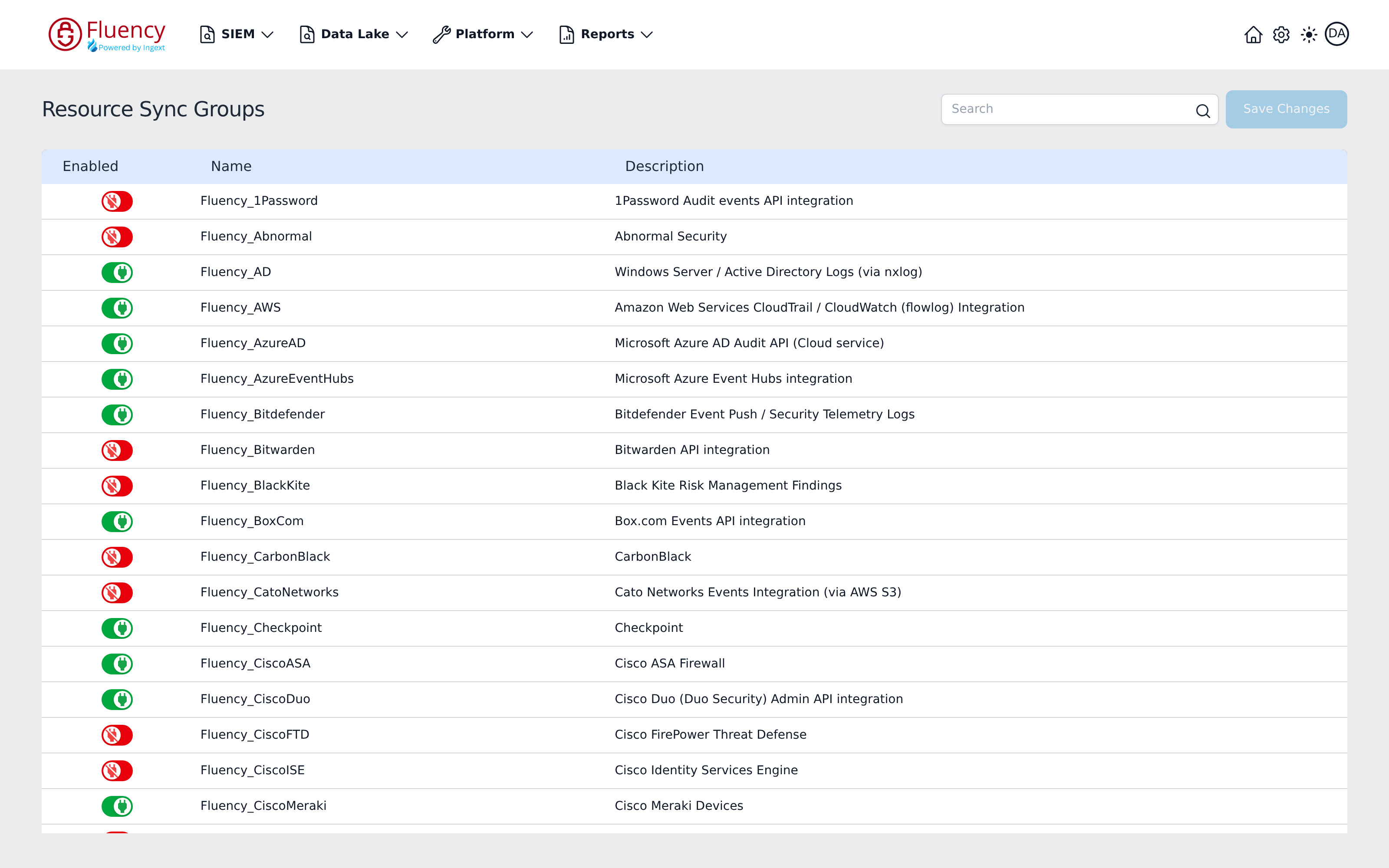Open the SIEM menu
The image size is (1389, 868).
(x=237, y=34)
